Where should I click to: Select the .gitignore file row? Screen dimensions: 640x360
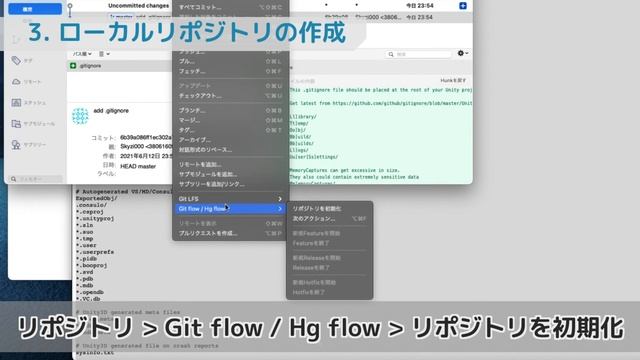click(120, 66)
